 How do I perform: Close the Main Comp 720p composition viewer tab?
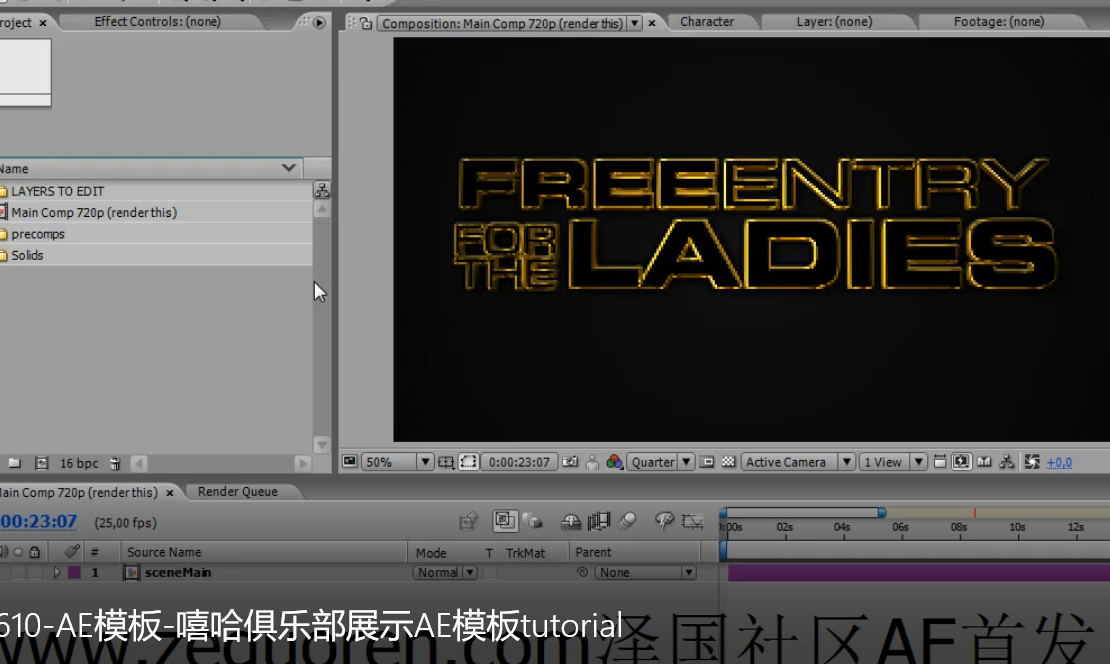click(x=652, y=23)
